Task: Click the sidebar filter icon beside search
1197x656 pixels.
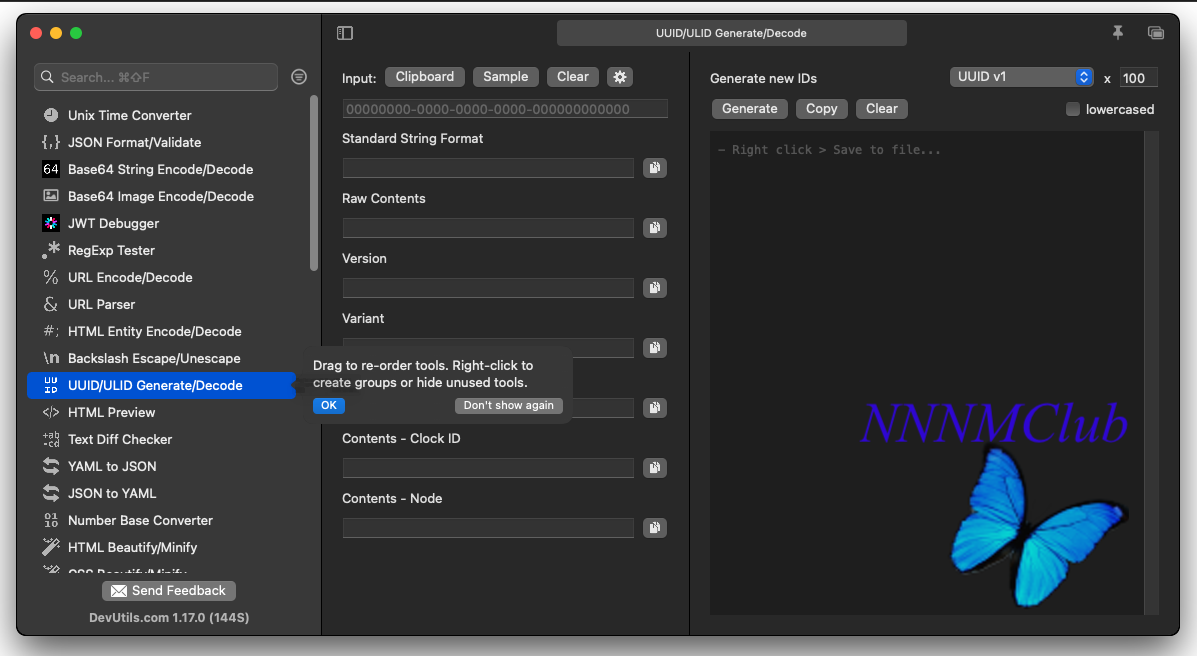Action: [299, 77]
